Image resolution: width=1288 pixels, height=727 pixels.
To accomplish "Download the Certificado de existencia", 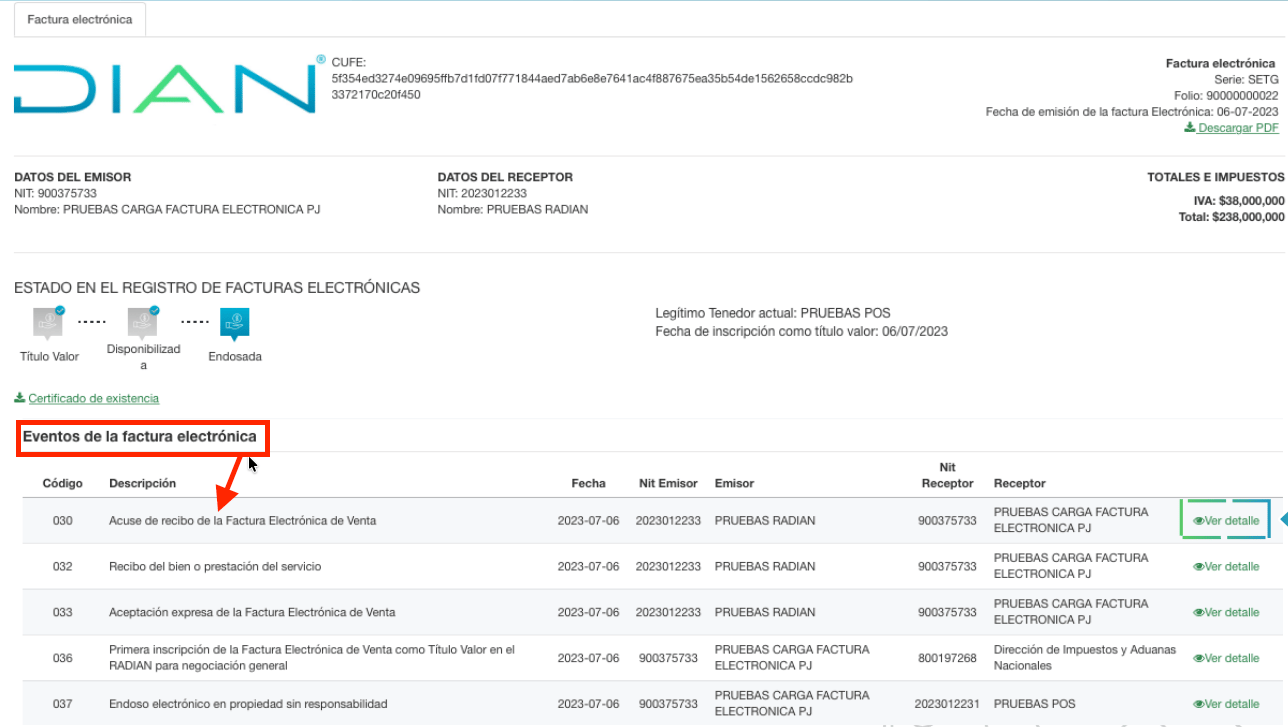I will tap(87, 398).
